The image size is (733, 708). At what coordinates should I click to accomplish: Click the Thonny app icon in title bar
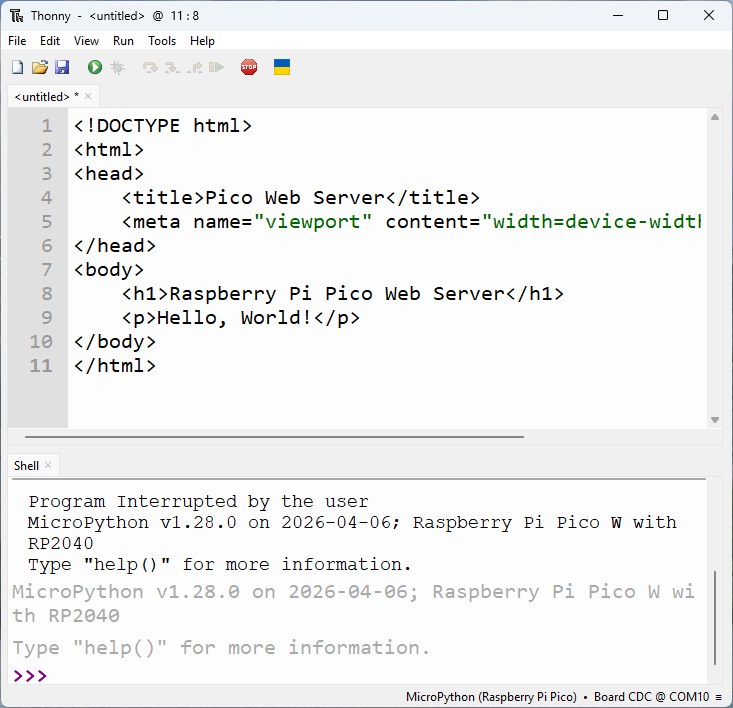(x=16, y=16)
